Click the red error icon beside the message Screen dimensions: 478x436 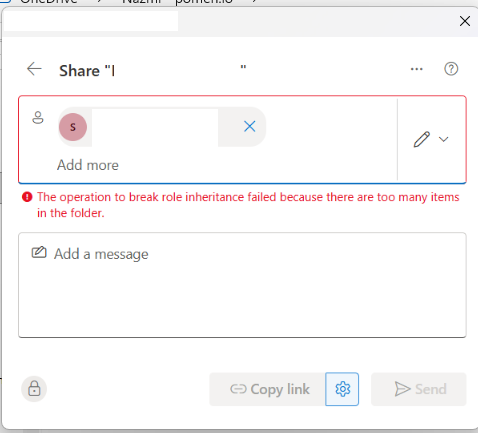coord(27,197)
